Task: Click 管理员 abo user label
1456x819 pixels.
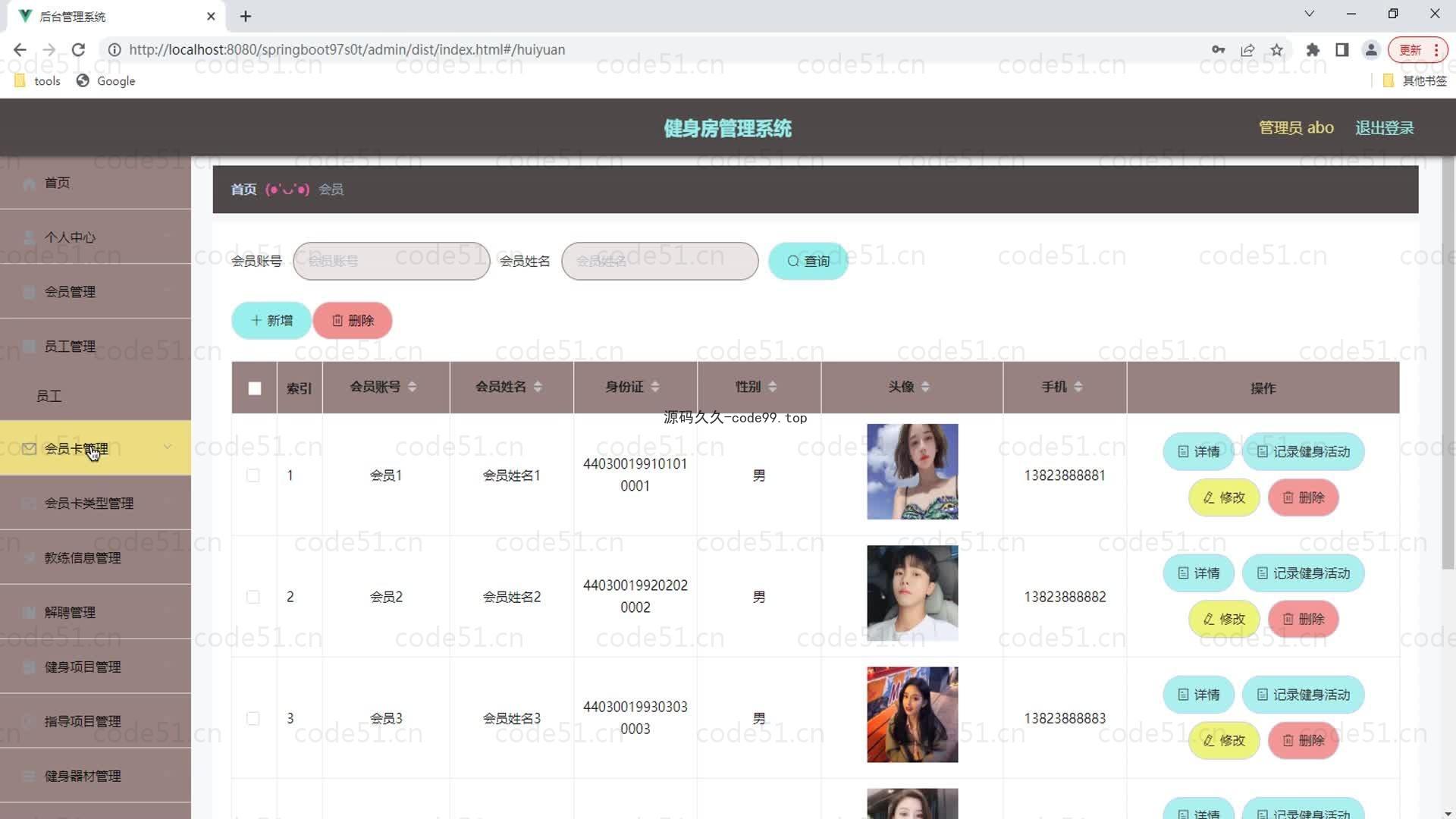Action: coord(1296,128)
